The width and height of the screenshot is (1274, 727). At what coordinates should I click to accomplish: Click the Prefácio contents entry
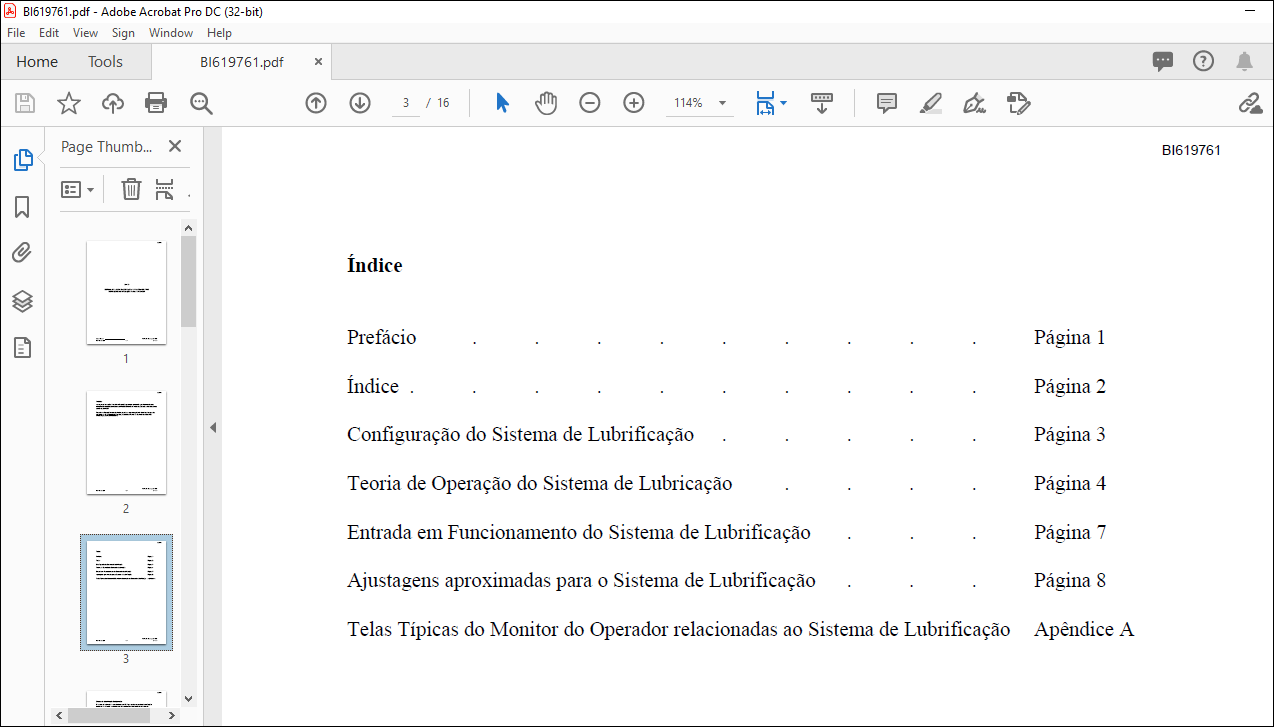381,337
